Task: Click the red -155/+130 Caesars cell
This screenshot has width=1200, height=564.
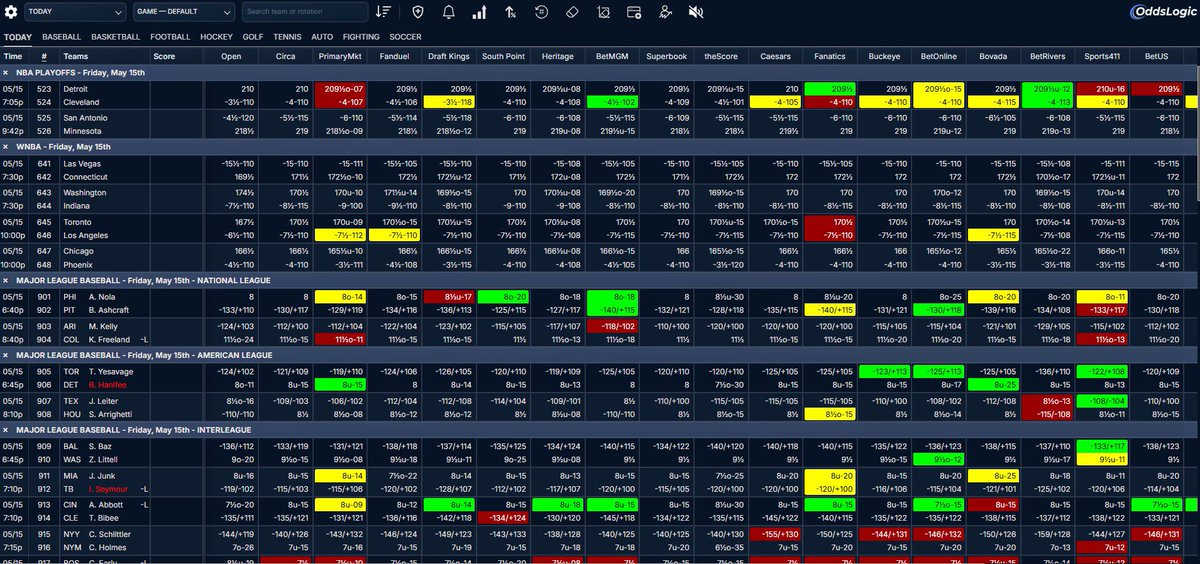Action: 776,534
